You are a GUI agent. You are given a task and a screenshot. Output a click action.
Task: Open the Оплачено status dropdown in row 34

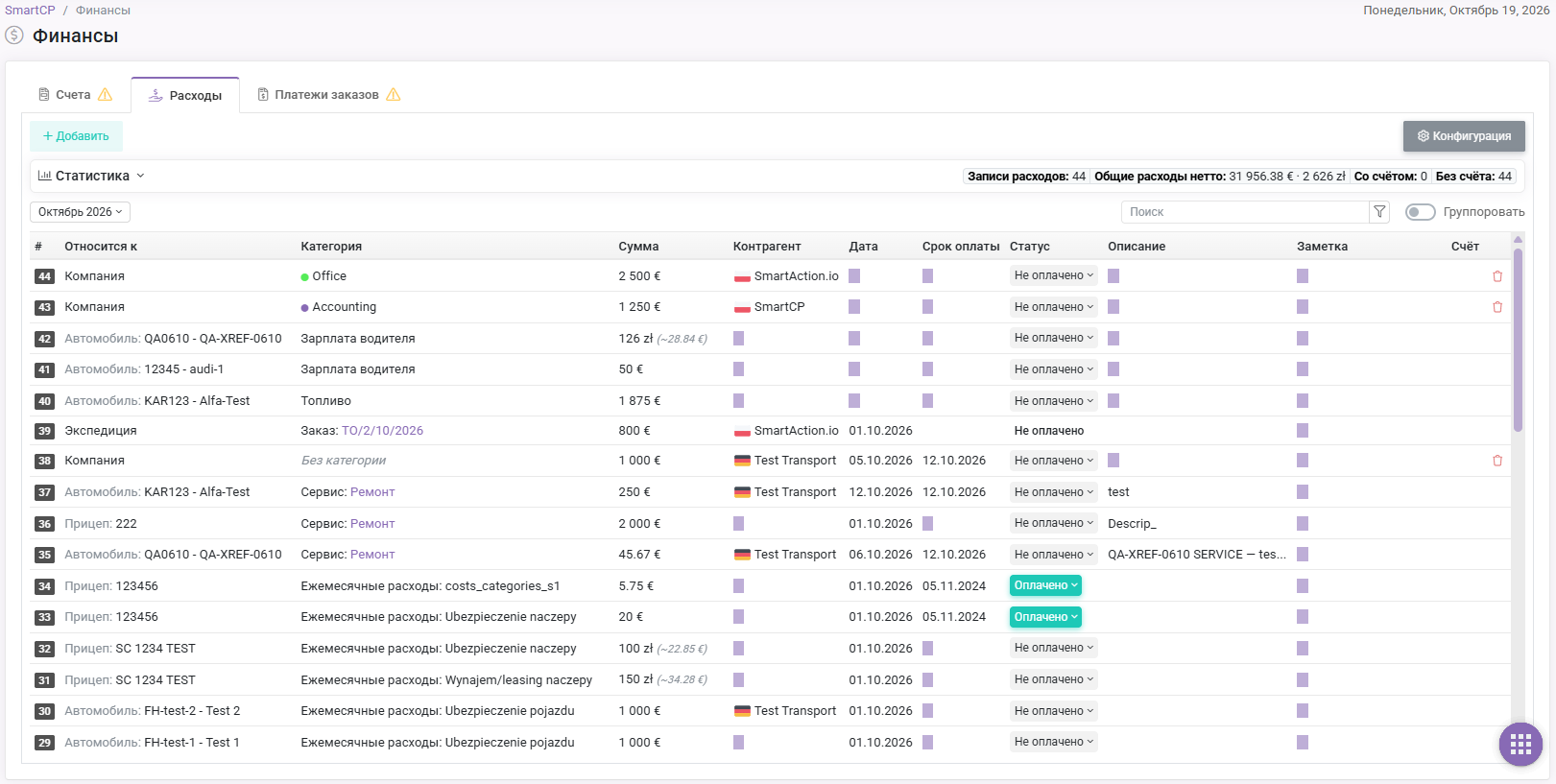click(1045, 585)
